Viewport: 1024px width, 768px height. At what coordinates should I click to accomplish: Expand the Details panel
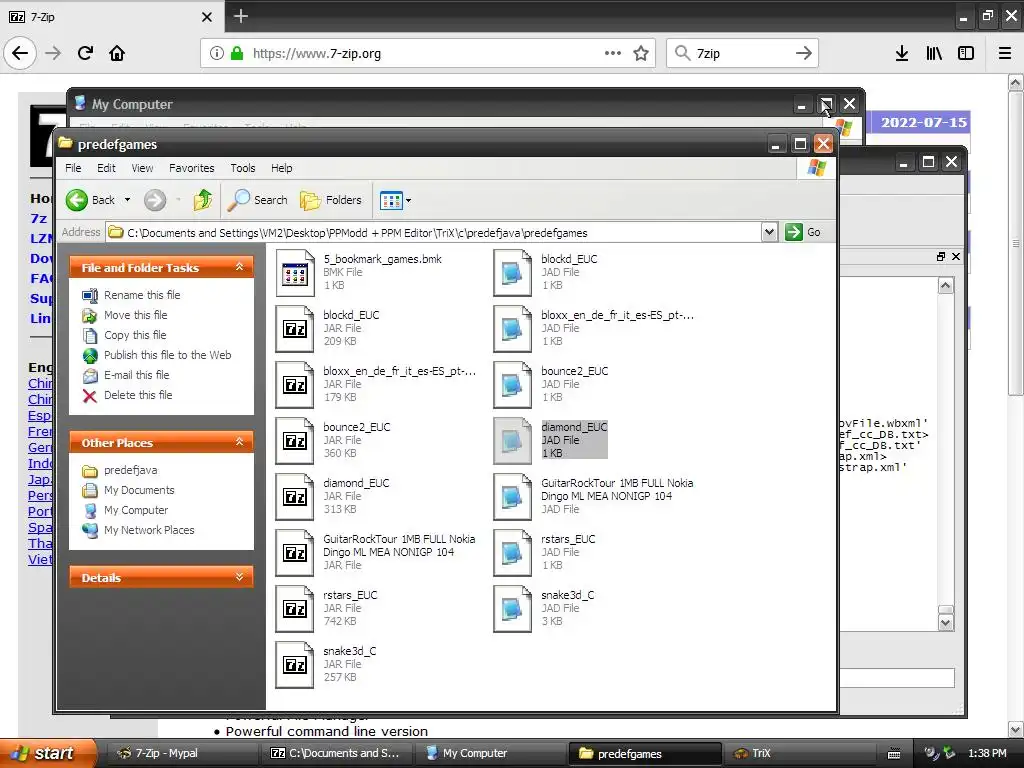(240, 577)
